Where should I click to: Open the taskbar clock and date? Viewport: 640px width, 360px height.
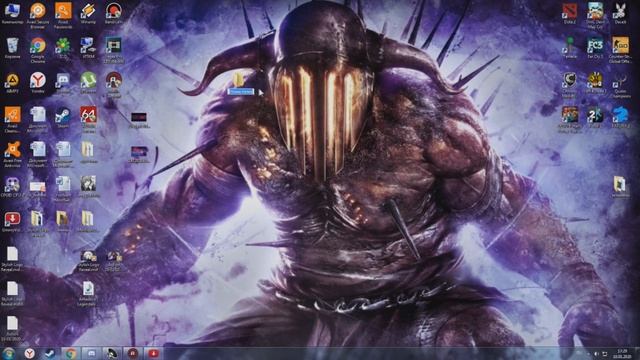622,354
